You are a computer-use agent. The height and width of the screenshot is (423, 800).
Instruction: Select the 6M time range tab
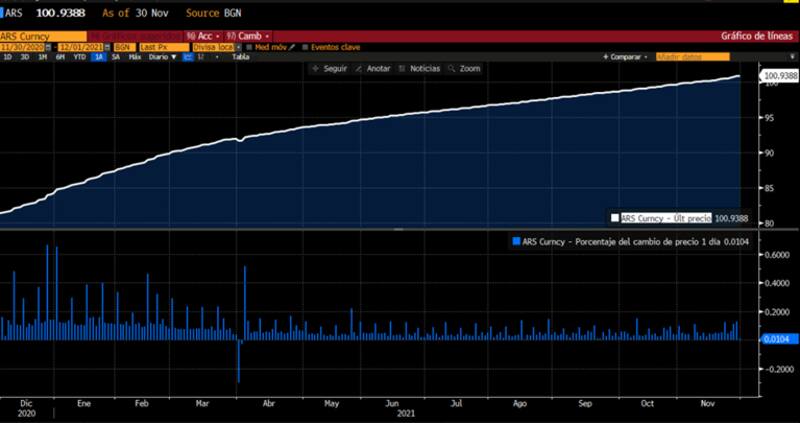coord(60,58)
